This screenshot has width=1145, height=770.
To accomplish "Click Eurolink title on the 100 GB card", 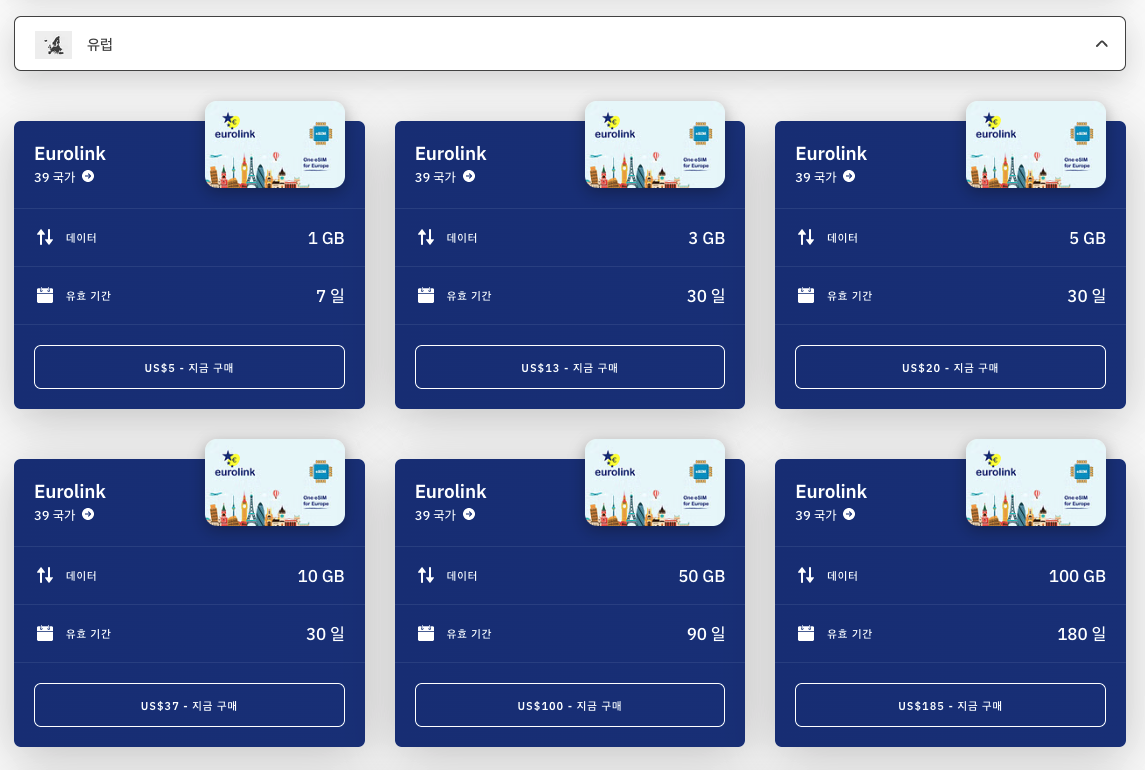I will 831,492.
